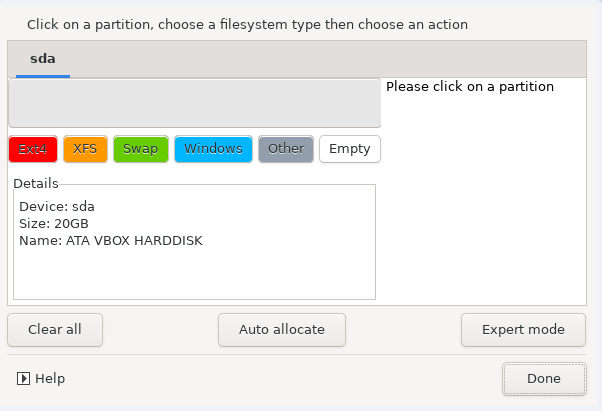Click the instruction text above the sda tab

[x=247, y=25]
